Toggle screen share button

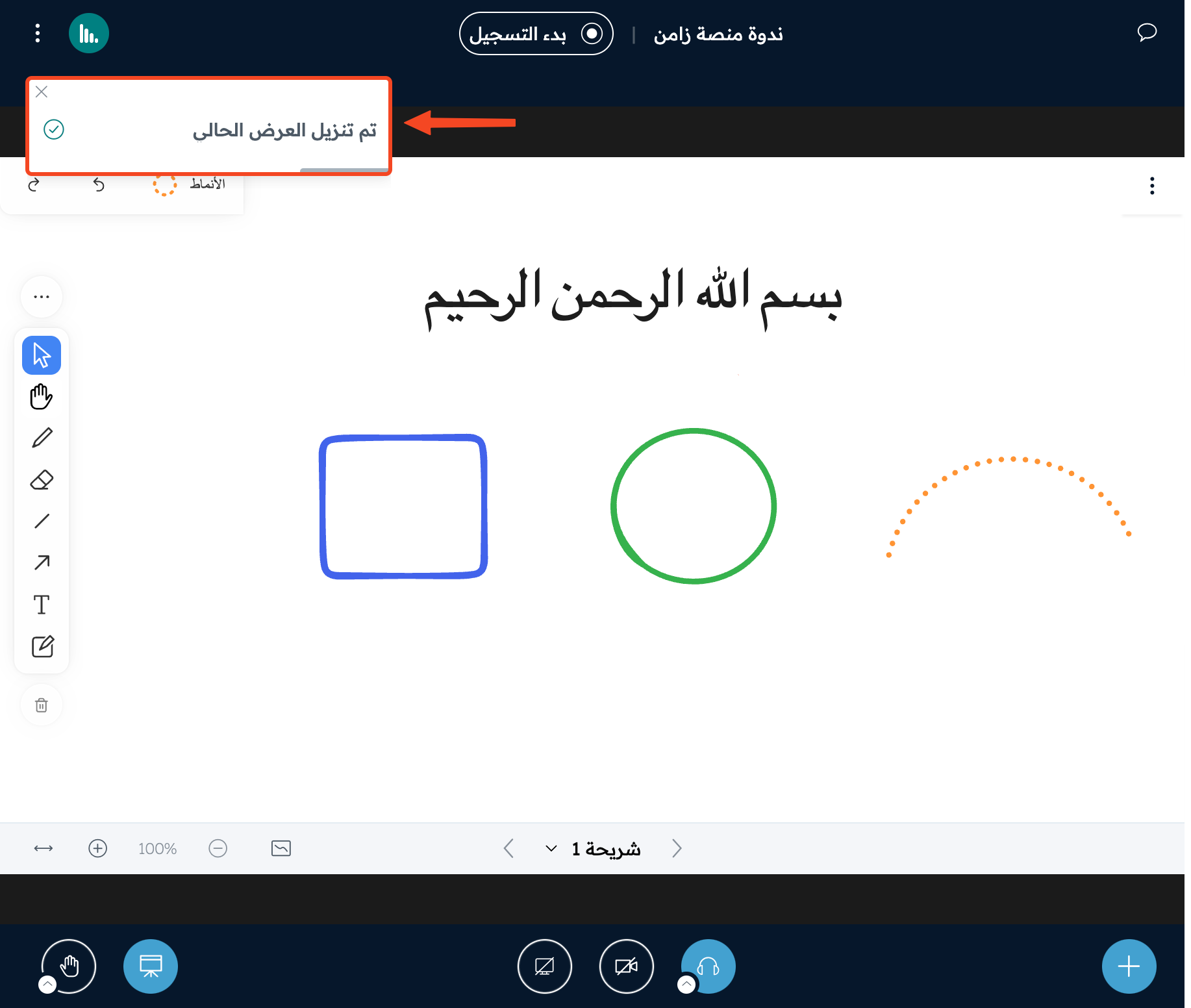point(545,966)
